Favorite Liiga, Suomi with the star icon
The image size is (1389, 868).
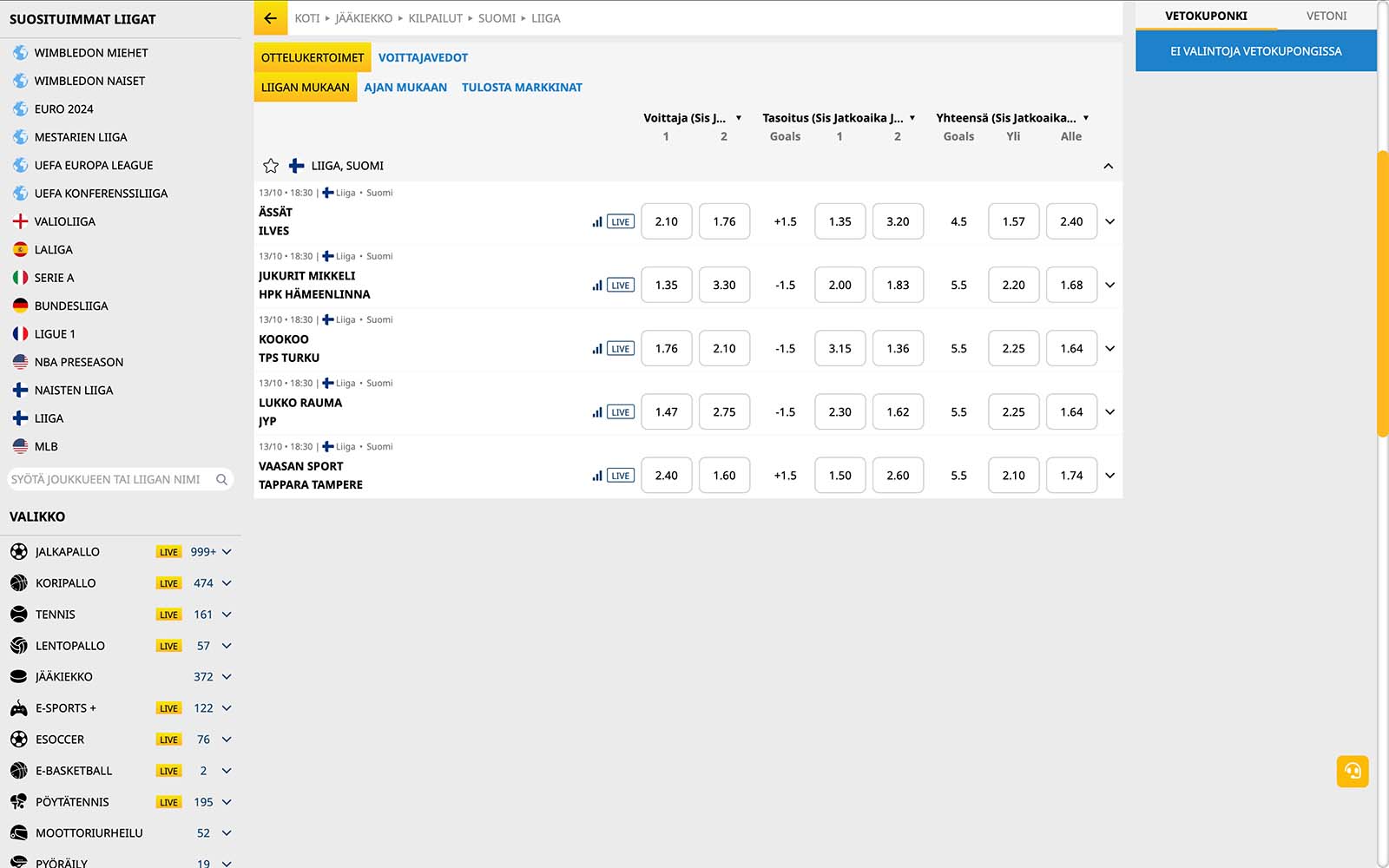(271, 166)
